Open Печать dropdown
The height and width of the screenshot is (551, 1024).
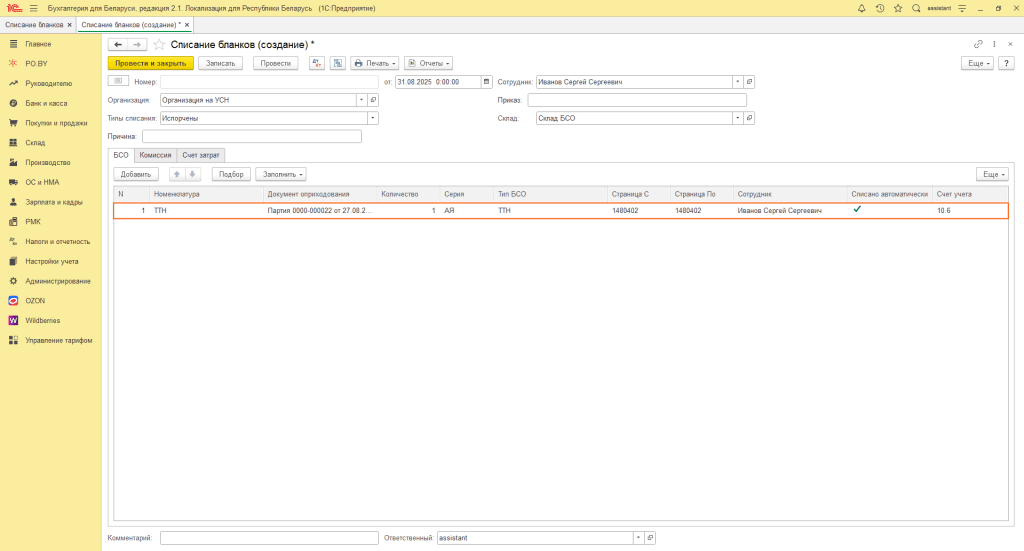375,63
